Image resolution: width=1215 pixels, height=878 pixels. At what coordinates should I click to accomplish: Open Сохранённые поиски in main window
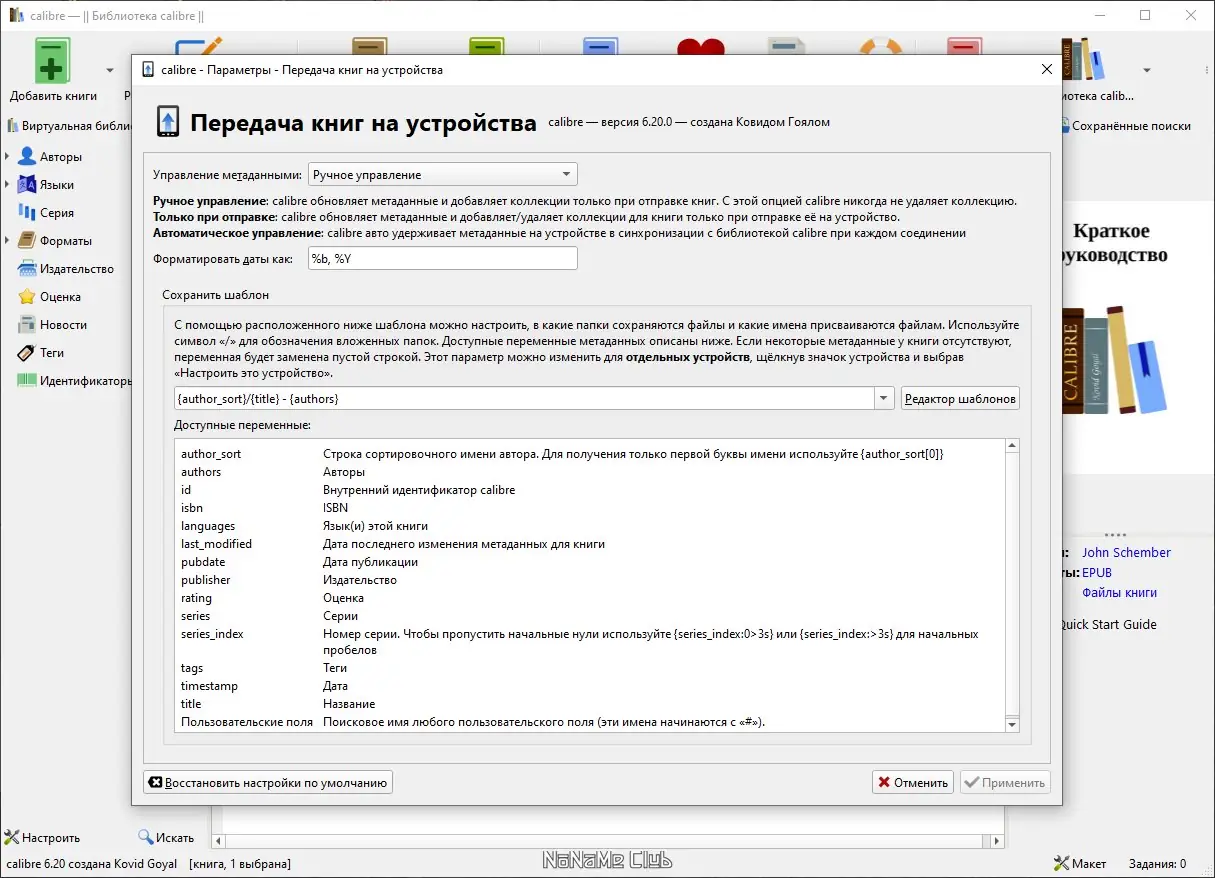1126,126
